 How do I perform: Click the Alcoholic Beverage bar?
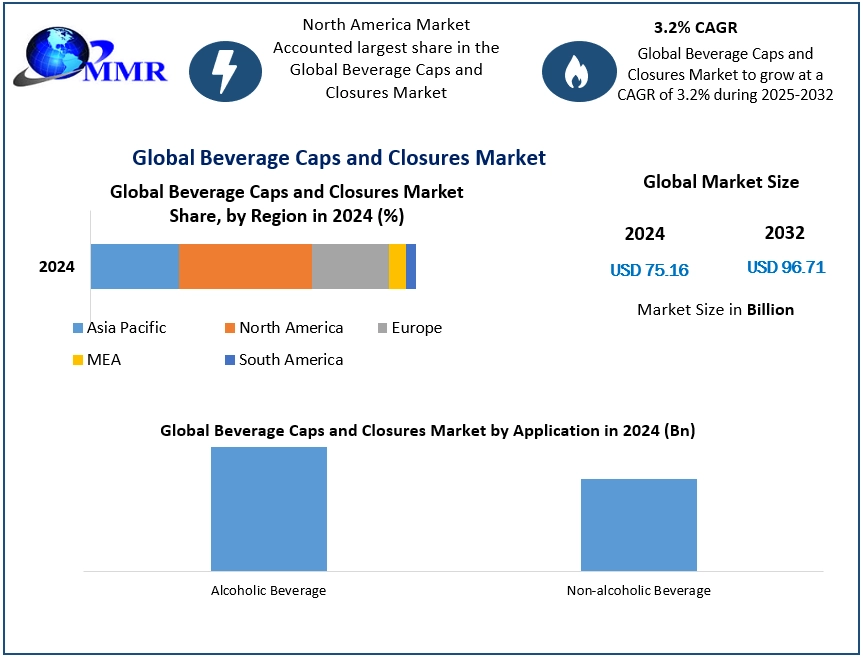coord(269,509)
